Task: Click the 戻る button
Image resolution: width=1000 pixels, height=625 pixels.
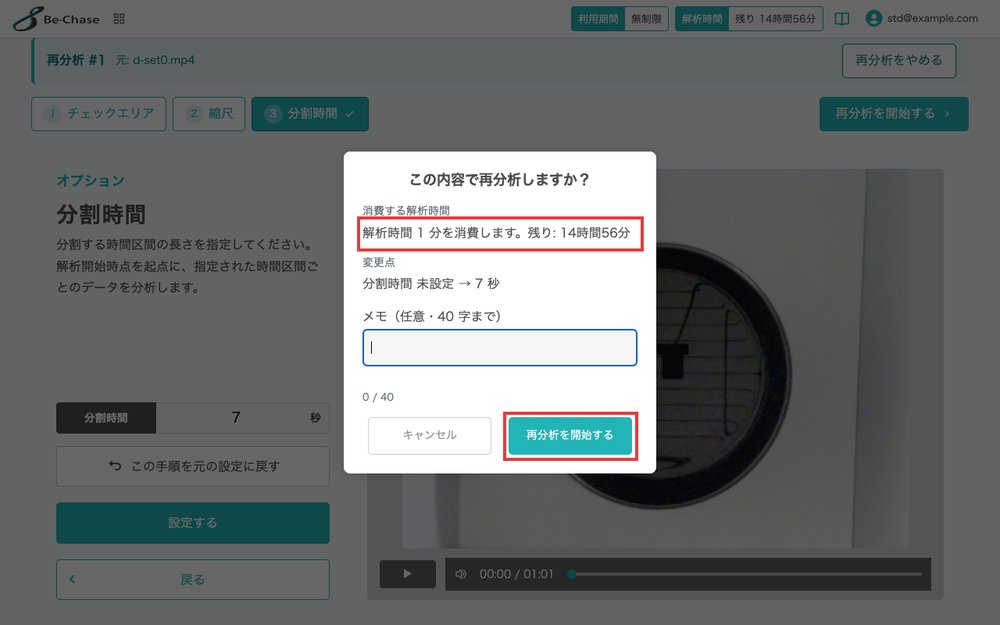Action: [x=193, y=580]
